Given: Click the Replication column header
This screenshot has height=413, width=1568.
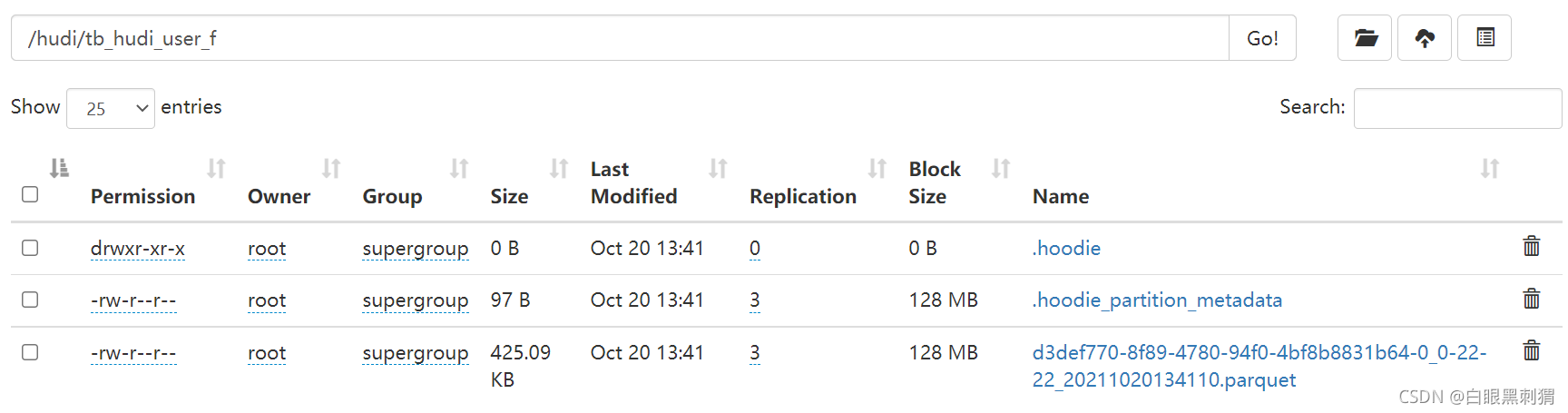Looking at the screenshot, I should pos(802,196).
